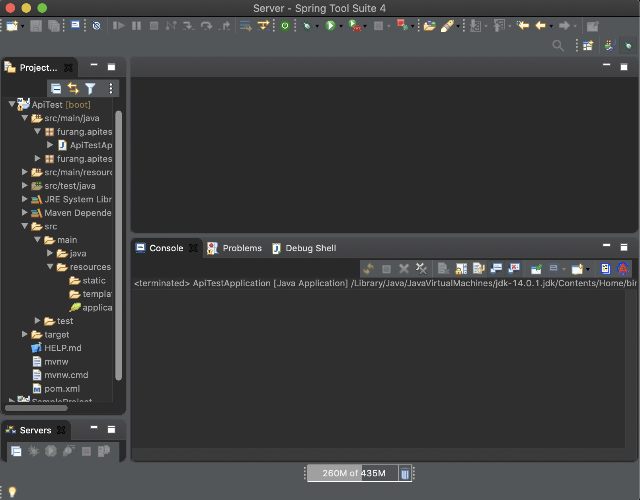This screenshot has height=500, width=640.
Task: Click Remove All Terminated Launches icon
Action: coord(421,269)
